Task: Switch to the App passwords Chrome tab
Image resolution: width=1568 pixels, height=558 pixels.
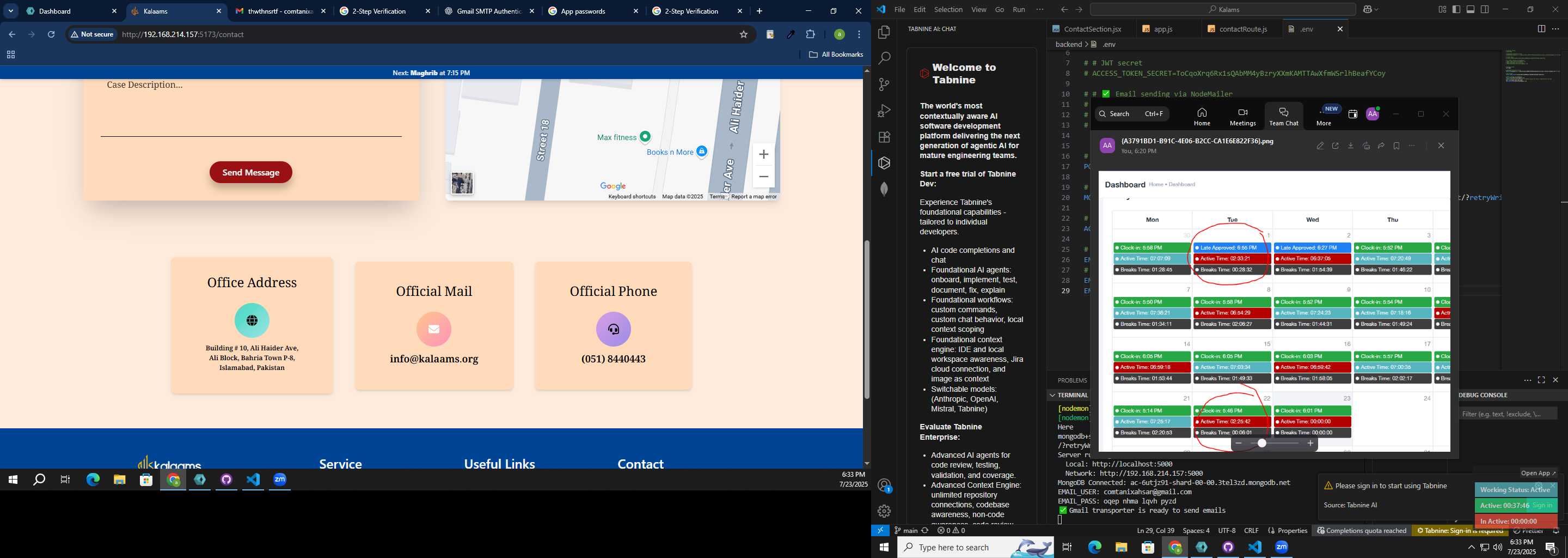Action: coord(593,11)
